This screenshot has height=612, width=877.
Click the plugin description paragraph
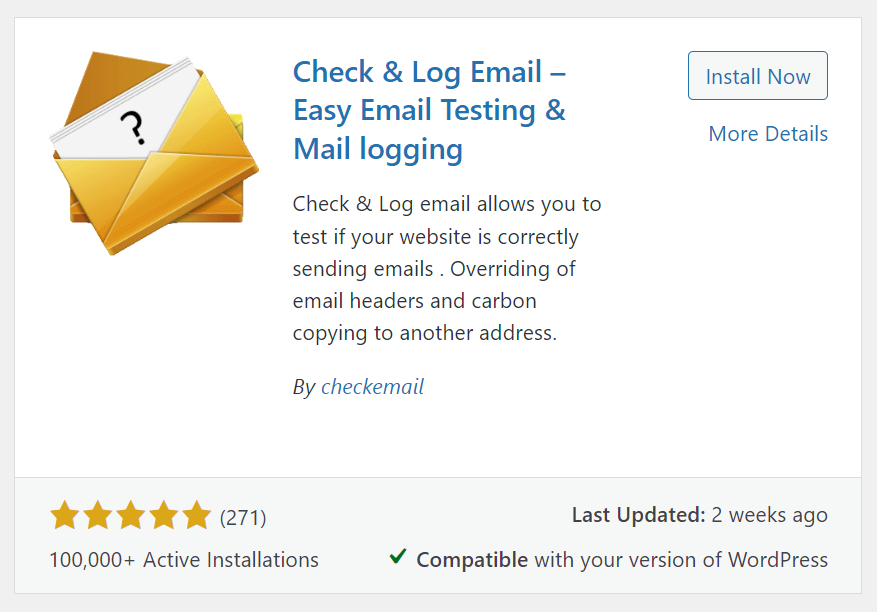pyautogui.click(x=447, y=268)
